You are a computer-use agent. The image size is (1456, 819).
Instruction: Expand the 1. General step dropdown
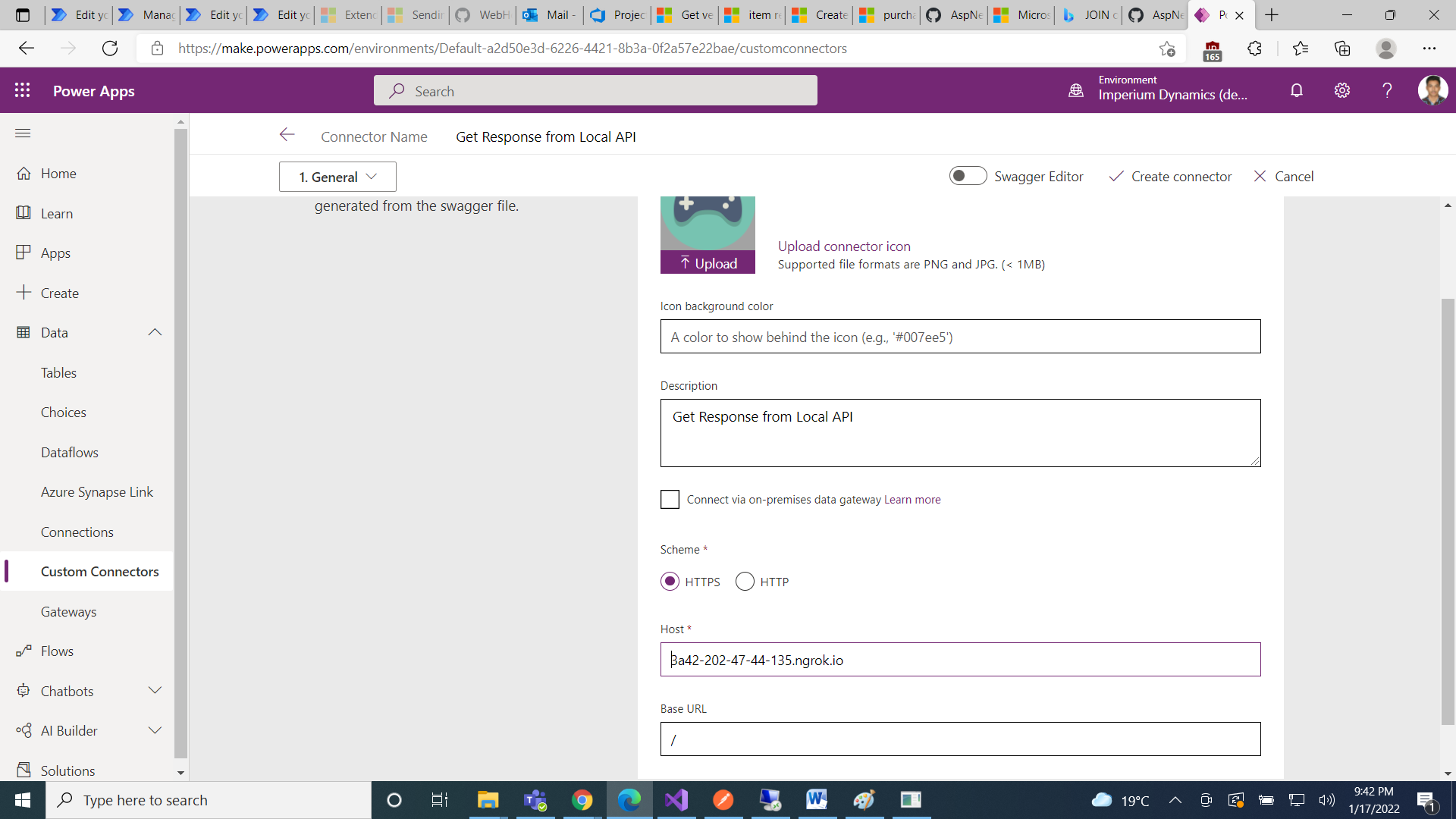point(337,176)
